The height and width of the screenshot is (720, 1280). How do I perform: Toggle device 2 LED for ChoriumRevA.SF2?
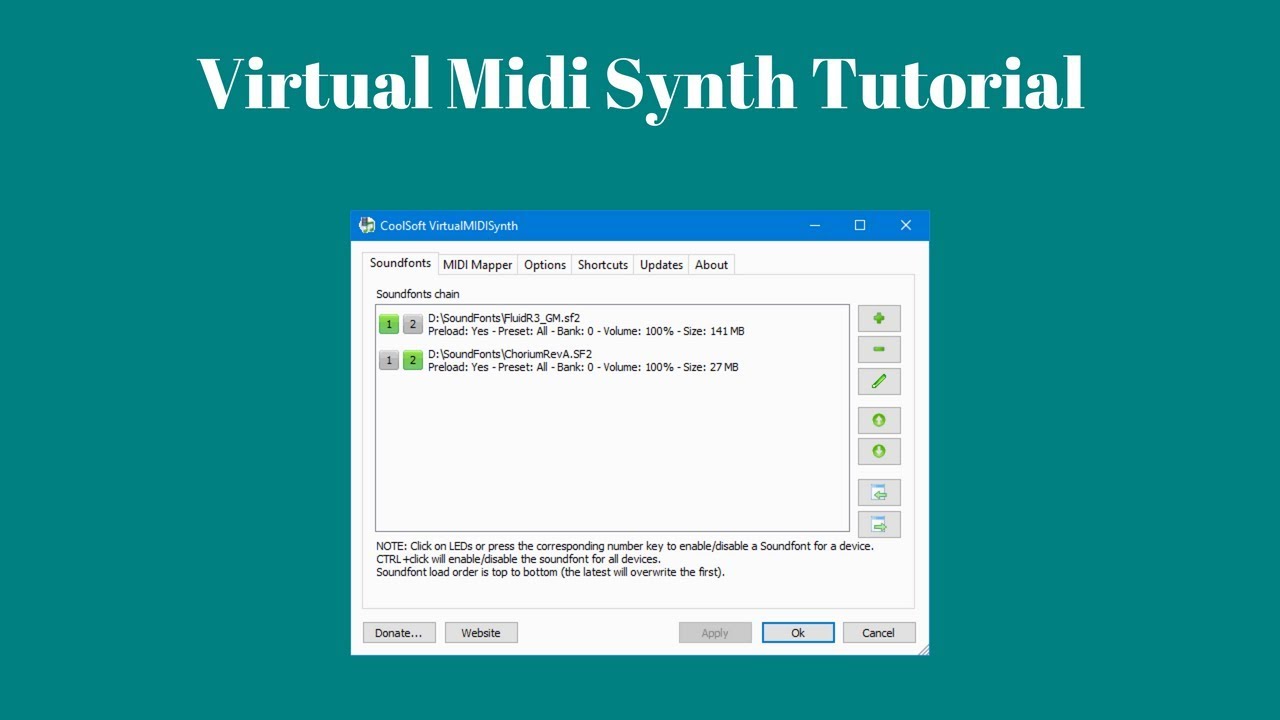[413, 360]
